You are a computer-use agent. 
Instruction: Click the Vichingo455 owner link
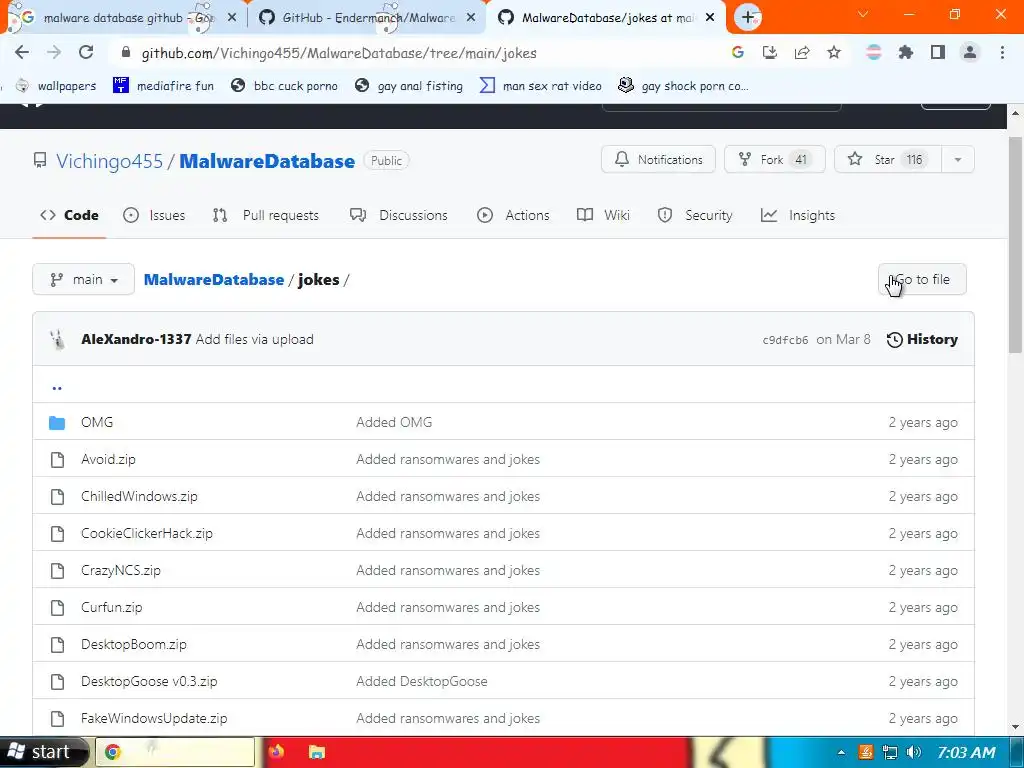pyautogui.click(x=109, y=161)
